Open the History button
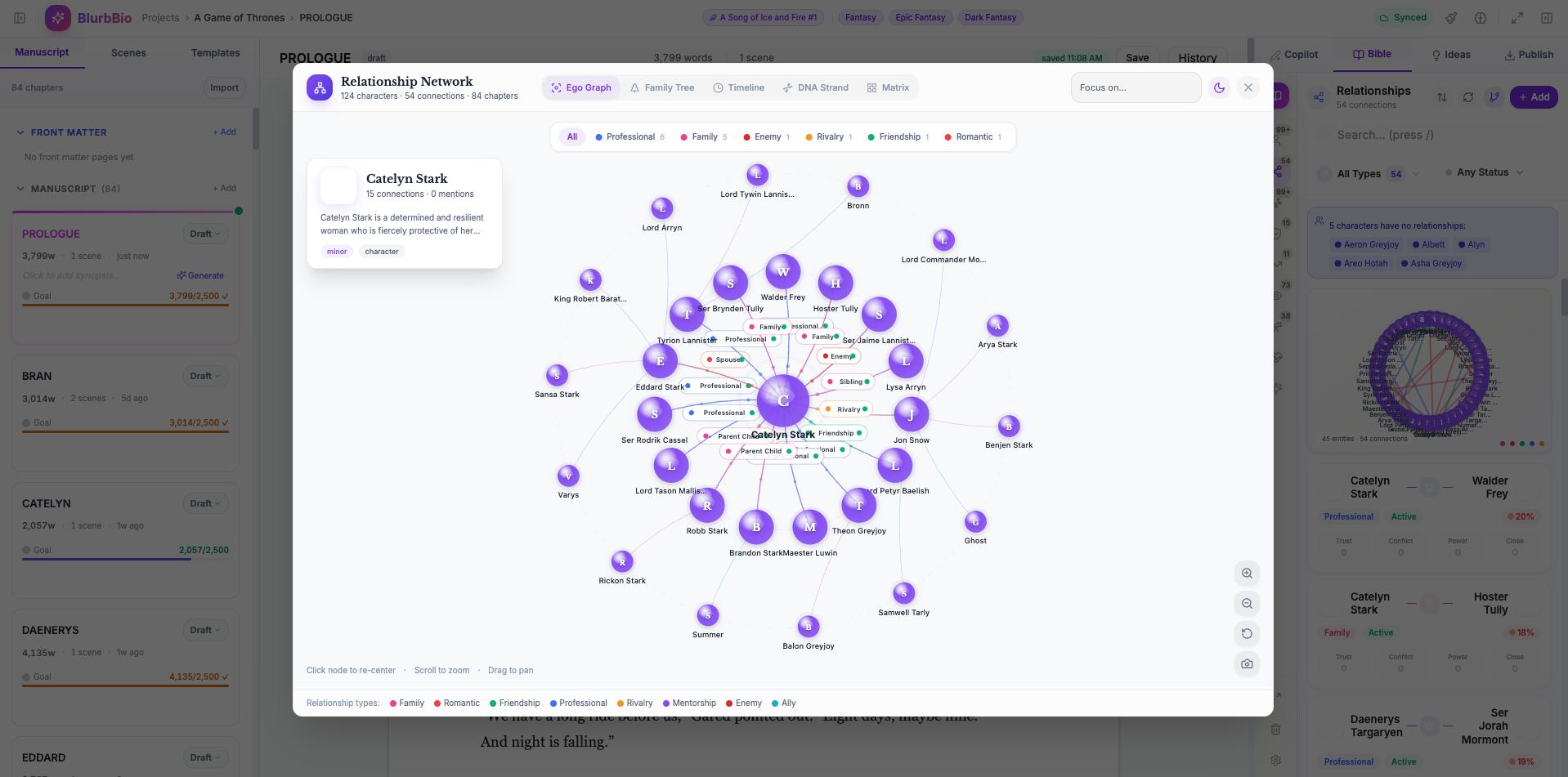The height and width of the screenshot is (777, 1568). point(1198,58)
